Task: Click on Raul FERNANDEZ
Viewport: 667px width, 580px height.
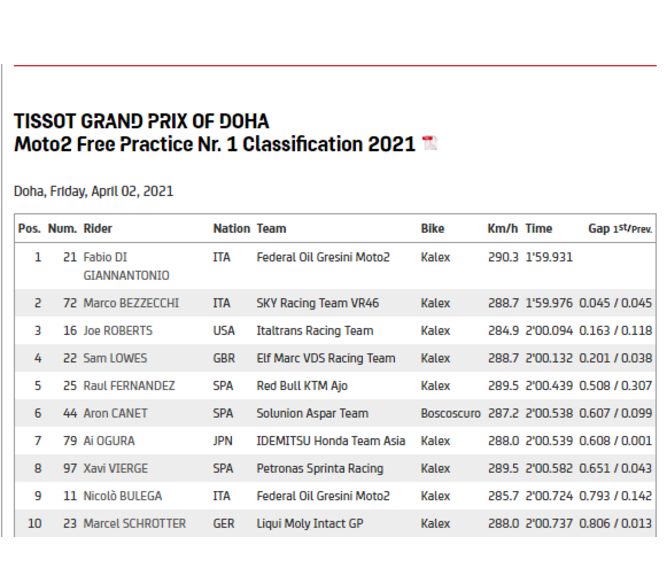Action: click(x=129, y=386)
